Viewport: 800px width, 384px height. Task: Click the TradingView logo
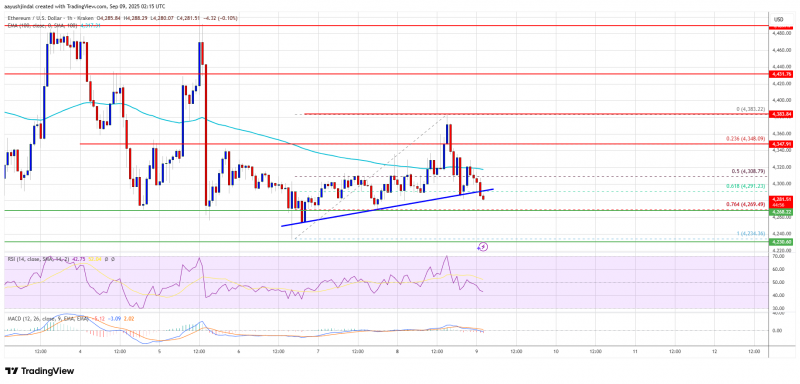[x=40, y=371]
